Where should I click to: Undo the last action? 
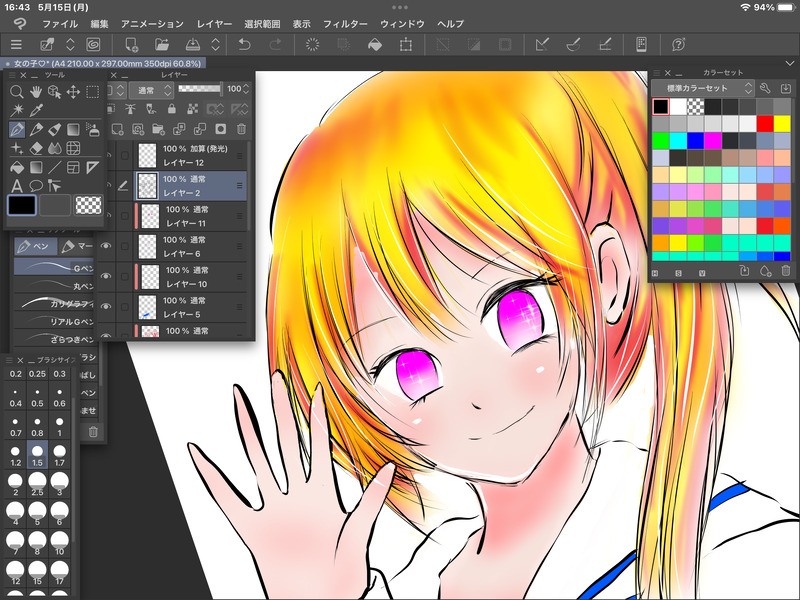point(244,45)
